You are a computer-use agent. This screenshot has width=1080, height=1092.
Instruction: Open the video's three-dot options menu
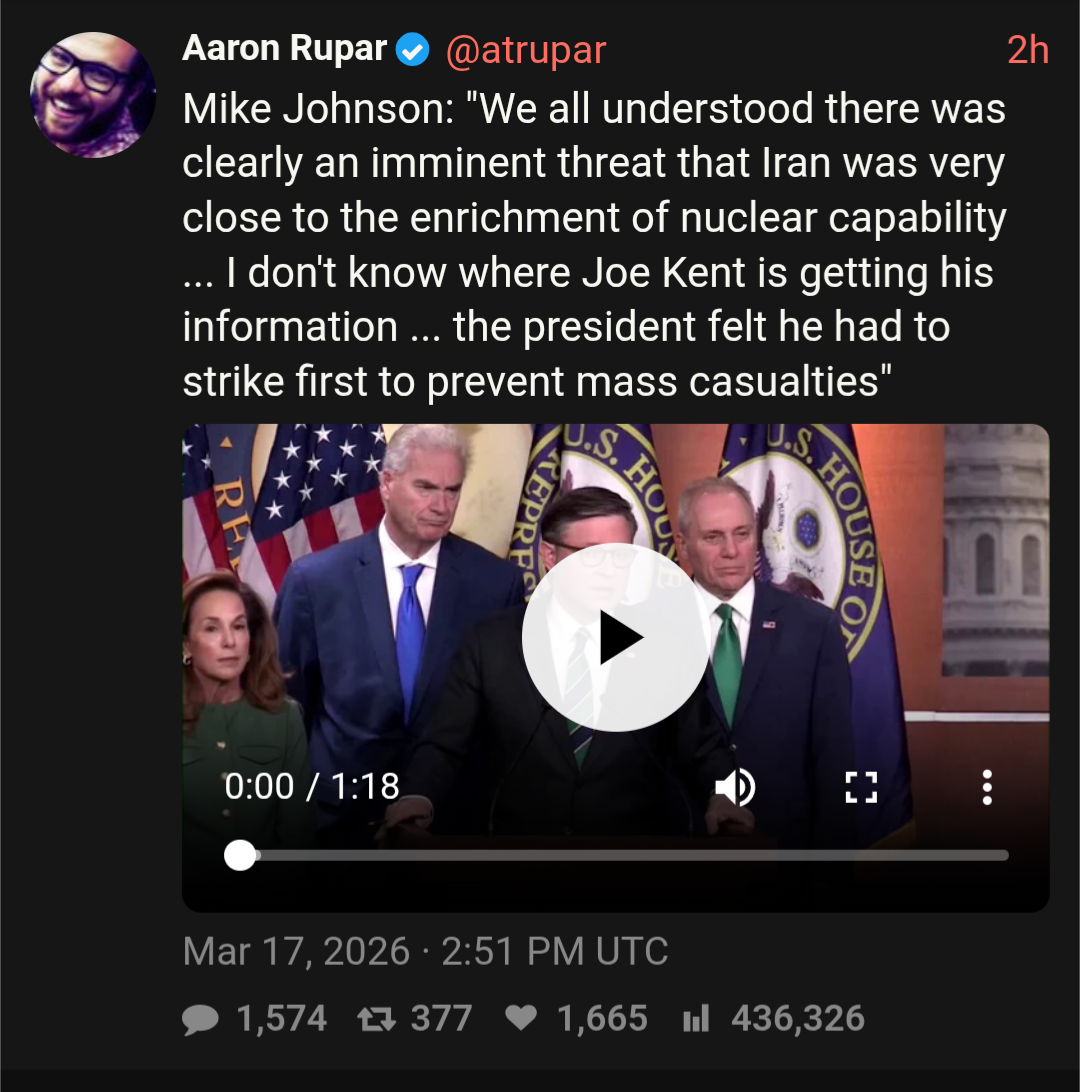[987, 787]
